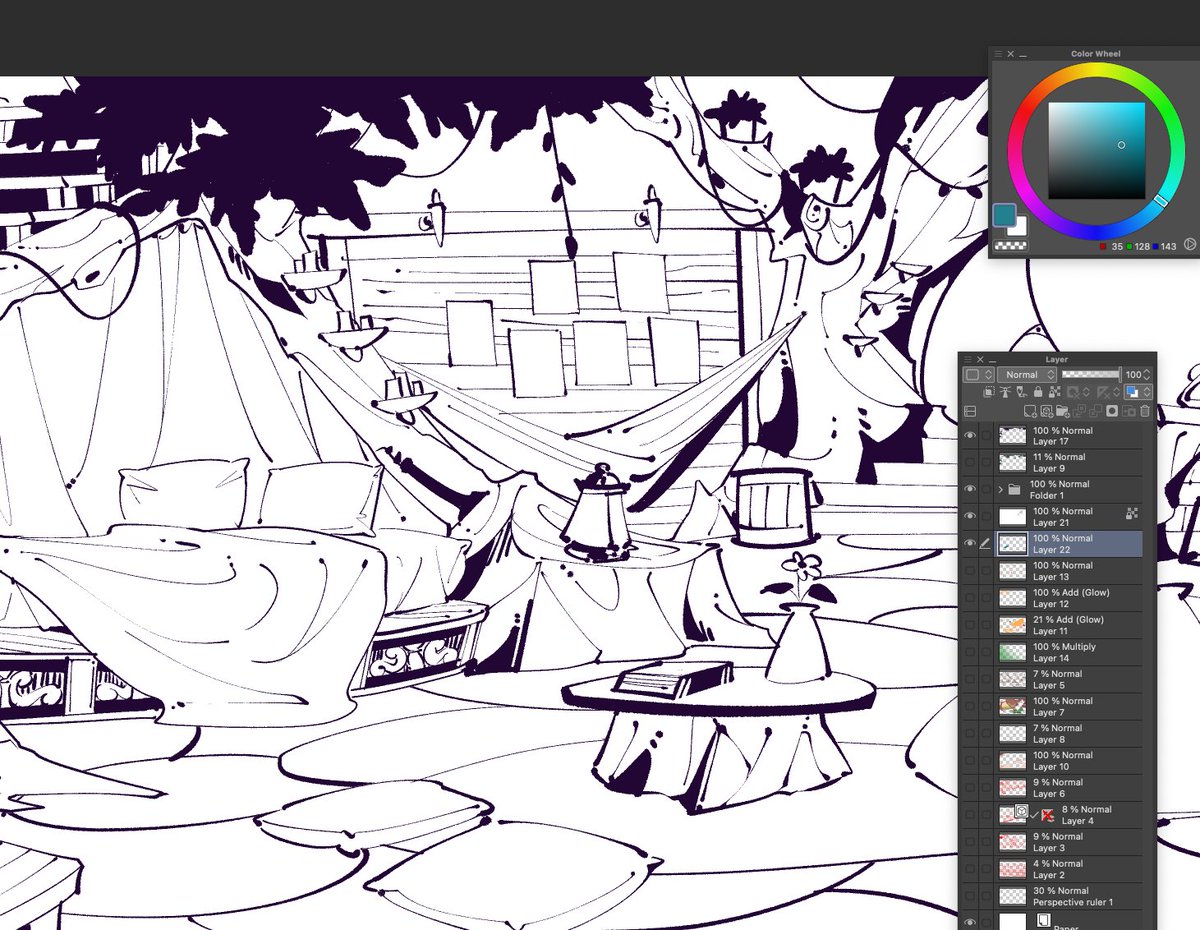The image size is (1200, 930).
Task: Click the Delete Layer trash icon
Action: [x=1145, y=411]
